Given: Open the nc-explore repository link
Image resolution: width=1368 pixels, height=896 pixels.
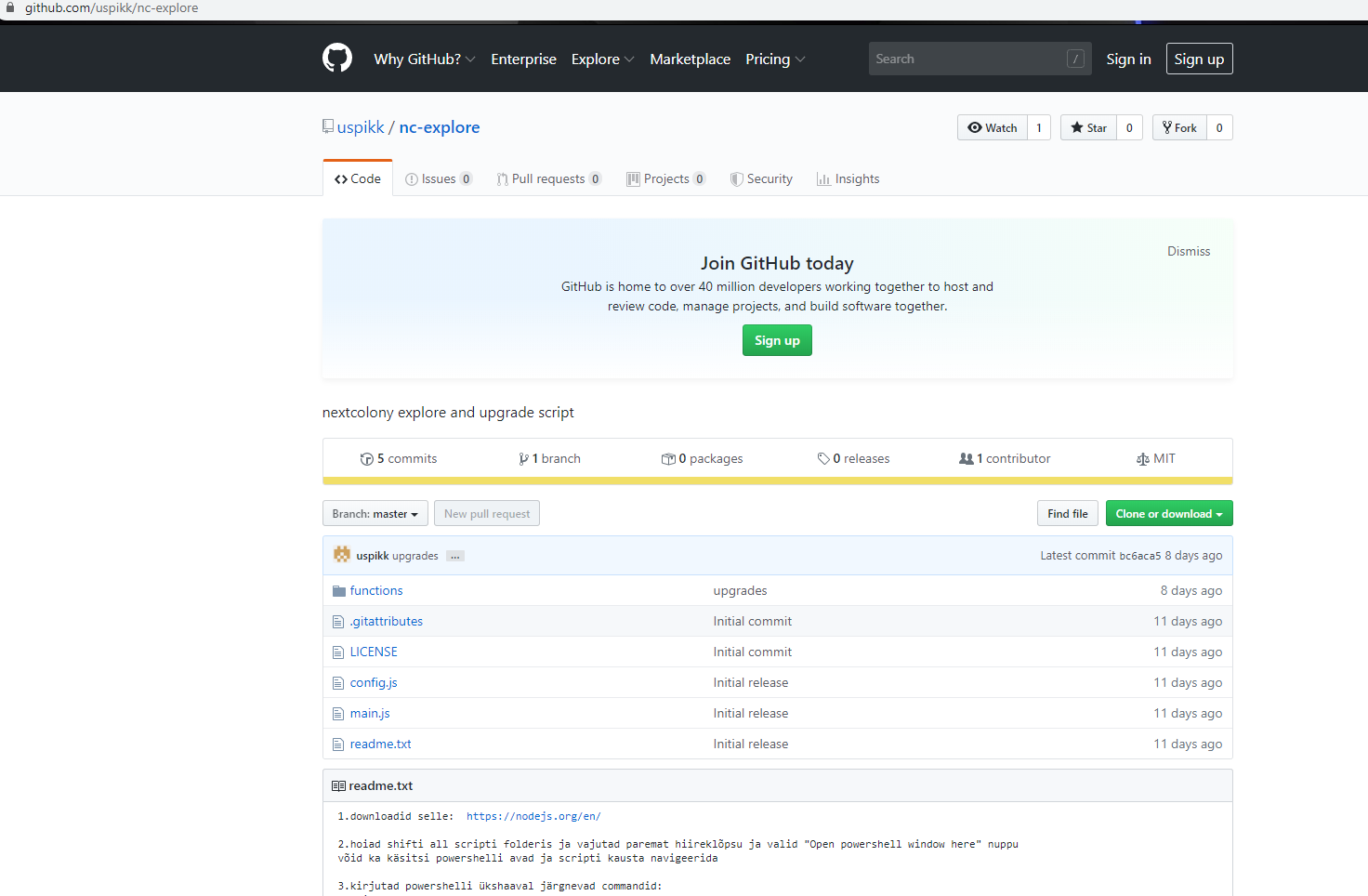Looking at the screenshot, I should click(x=440, y=127).
